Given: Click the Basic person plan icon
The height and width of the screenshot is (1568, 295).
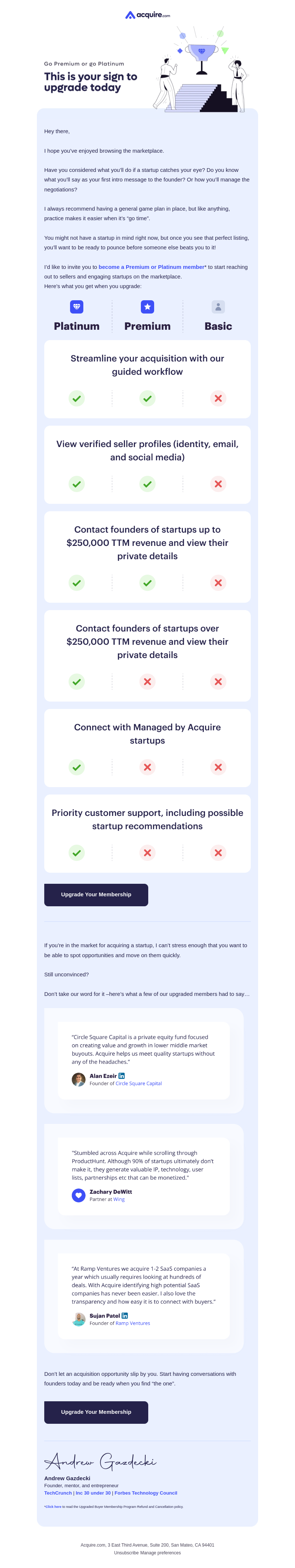Looking at the screenshot, I should pyautogui.click(x=218, y=307).
